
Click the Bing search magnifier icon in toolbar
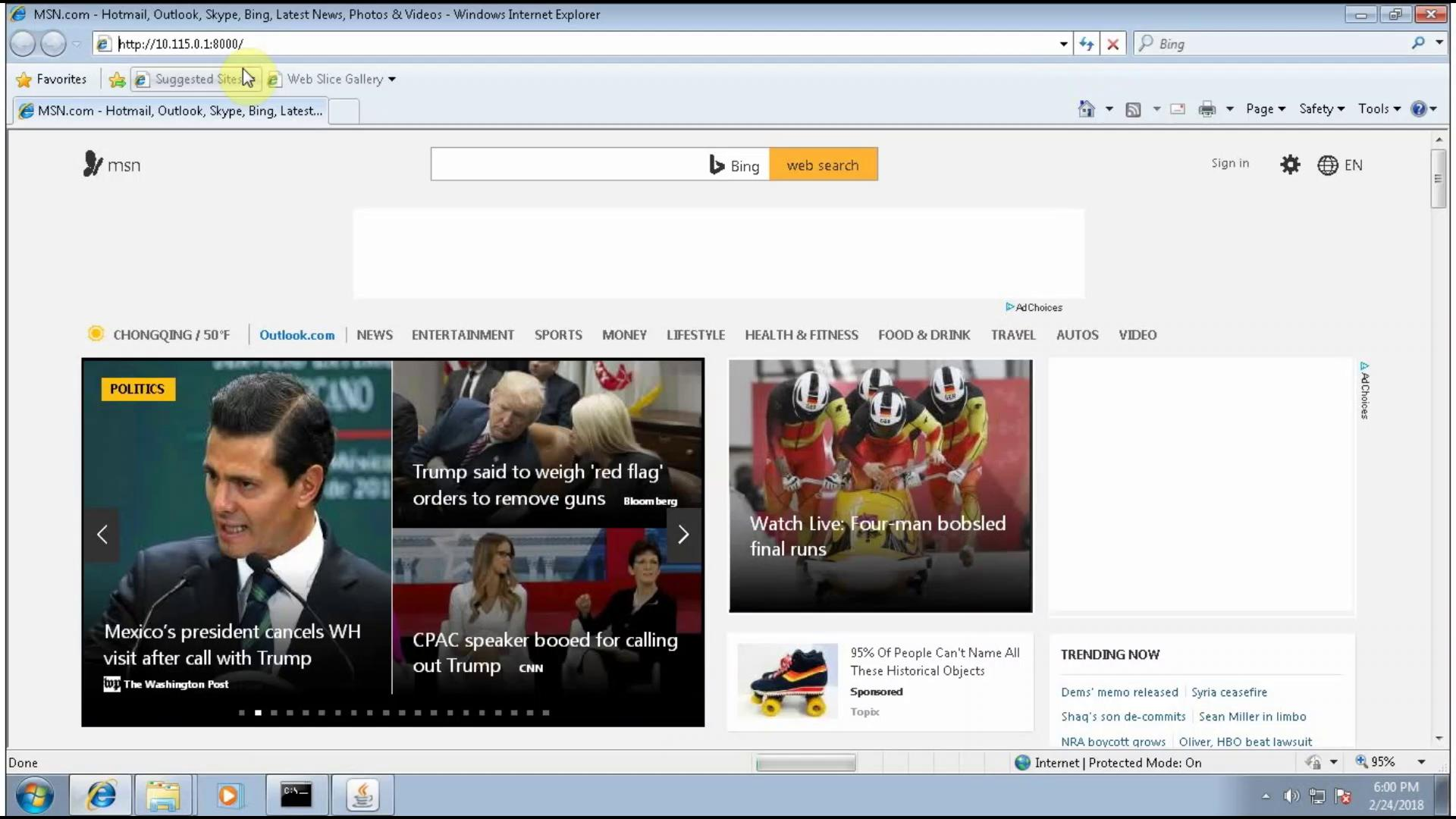(1418, 43)
